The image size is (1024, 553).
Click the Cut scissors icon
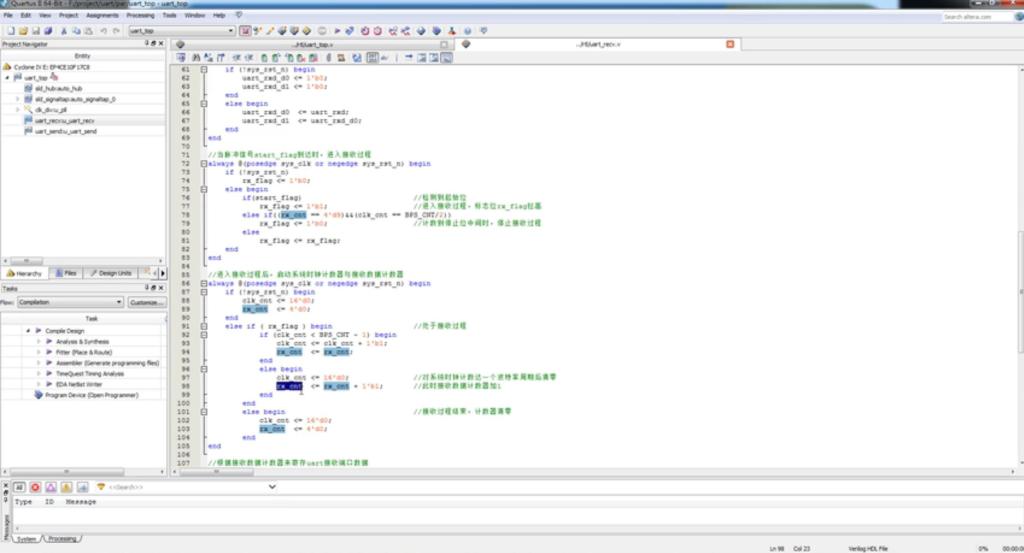pos(63,31)
